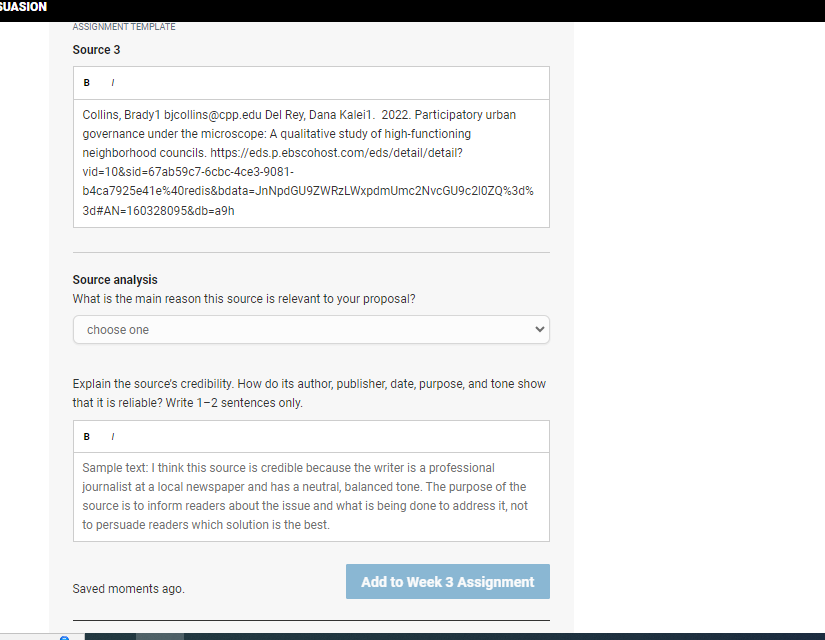This screenshot has height=640, width=825.
Task: Click the 'Explain the source's credibility' prompt text
Action: [309, 393]
